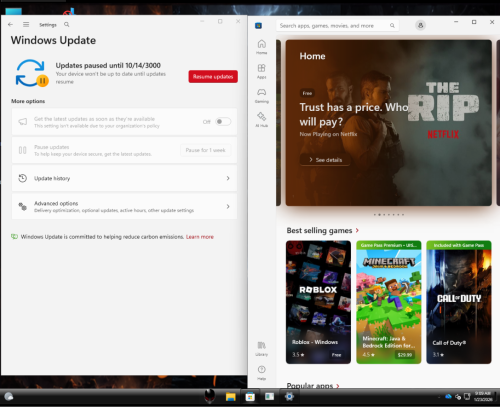Open File Explorer from the taskbar
The height and width of the screenshot is (407, 500).
(230, 397)
